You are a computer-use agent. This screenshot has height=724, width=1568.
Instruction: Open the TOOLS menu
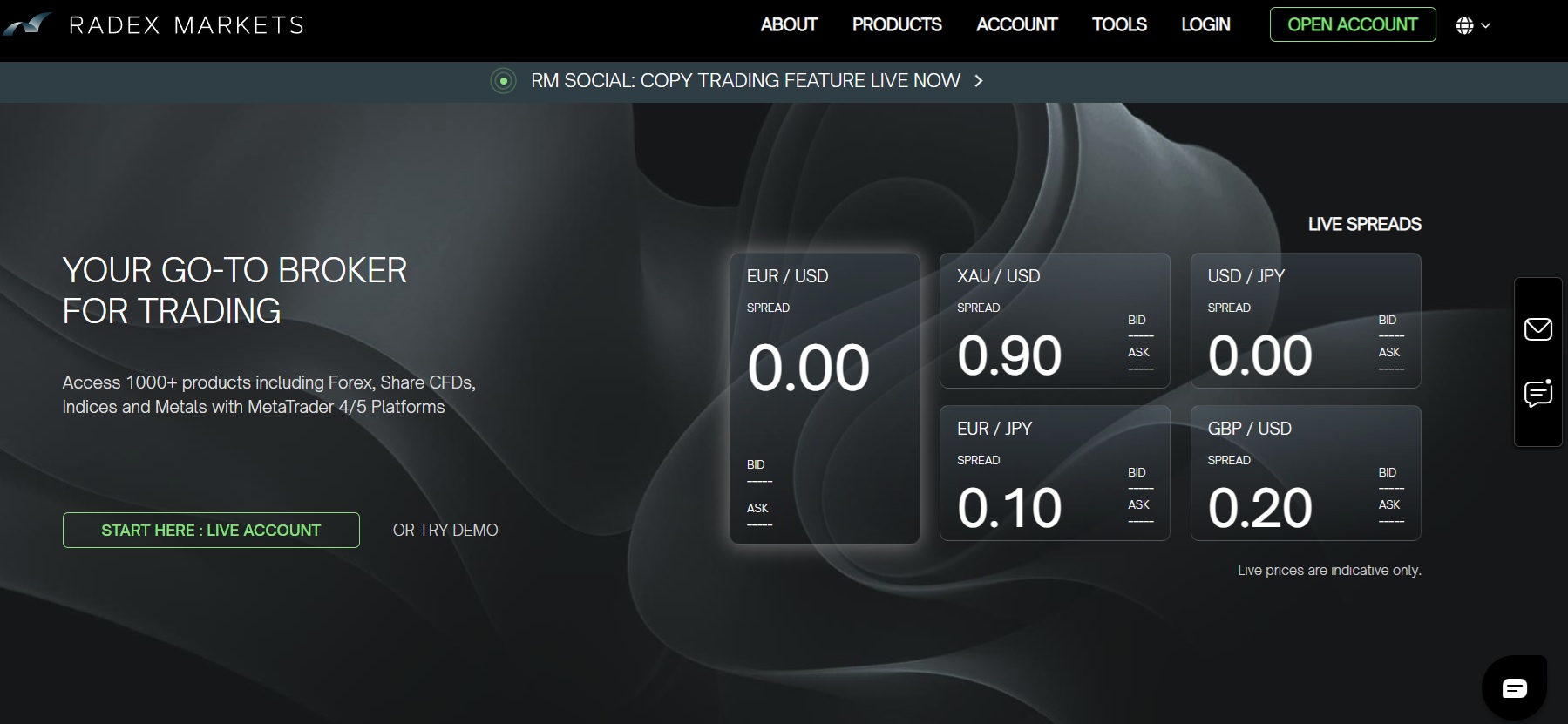click(1119, 25)
